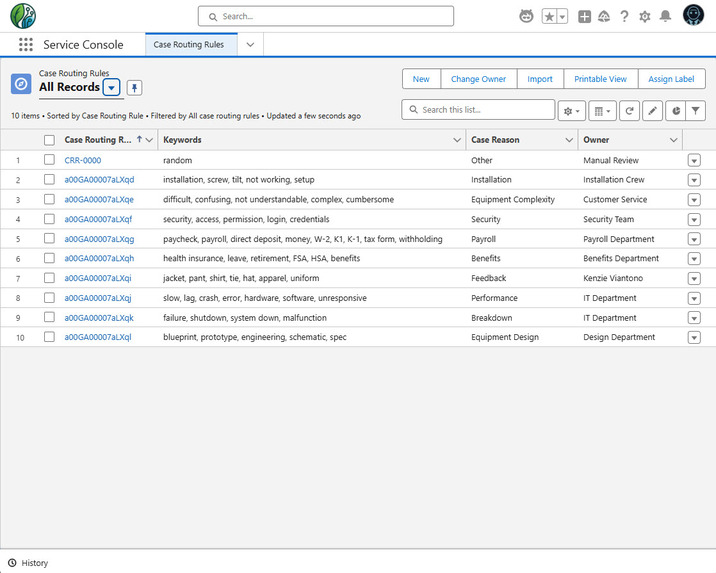Open the Setup gear menu
Image resolution: width=716 pixels, height=573 pixels.
tap(644, 17)
